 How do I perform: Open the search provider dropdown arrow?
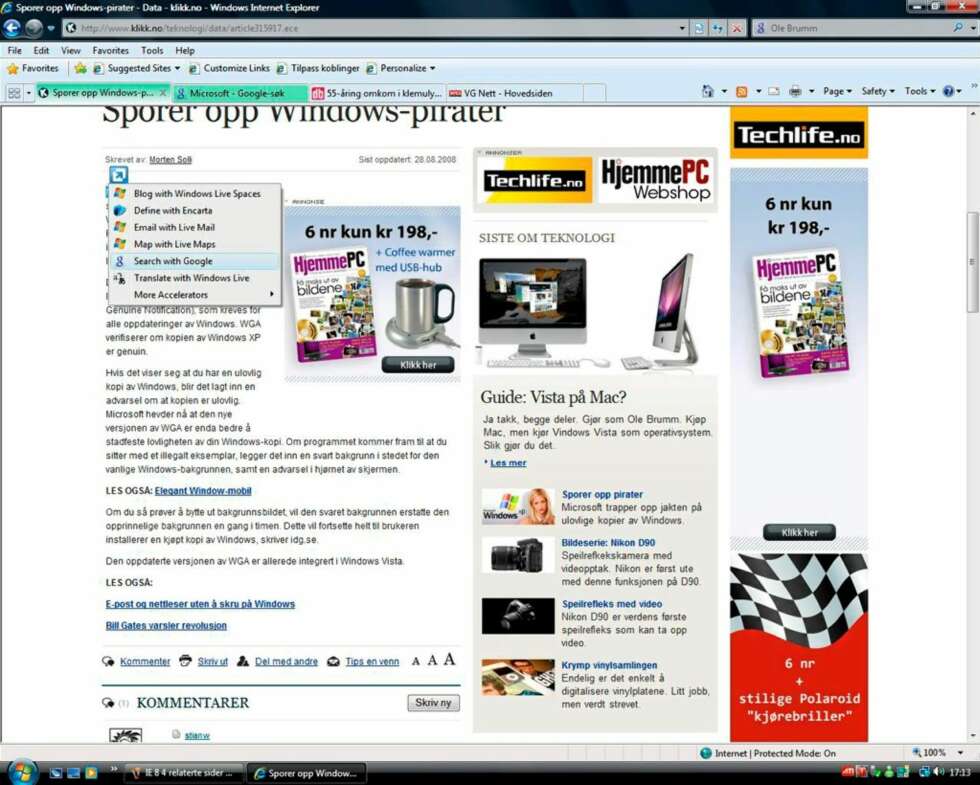point(972,28)
